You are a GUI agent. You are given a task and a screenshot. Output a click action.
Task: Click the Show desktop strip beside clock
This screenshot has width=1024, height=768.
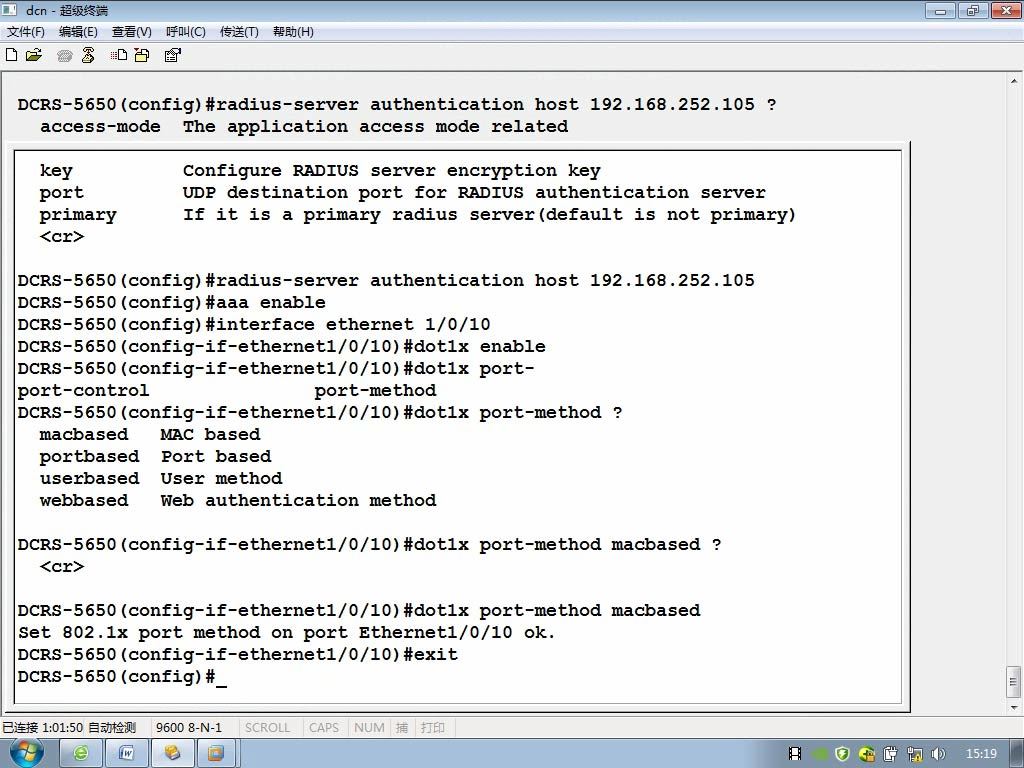(x=1017, y=754)
